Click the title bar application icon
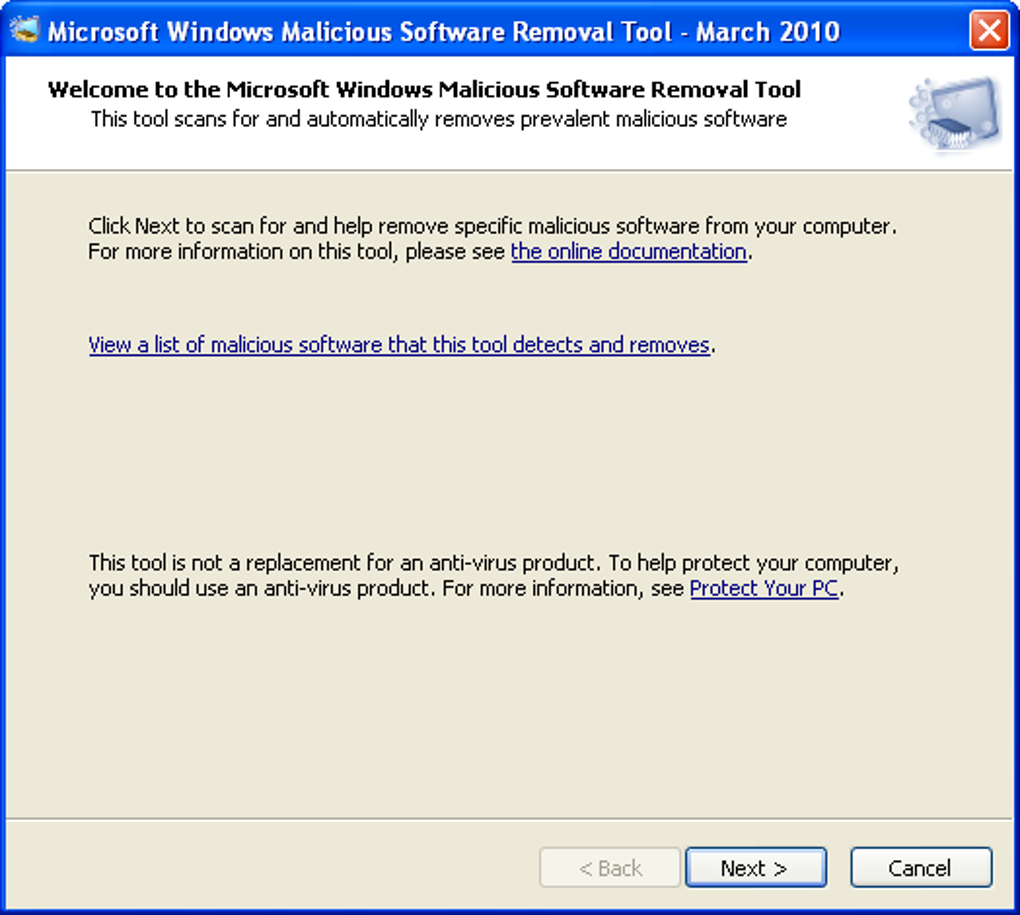 (25, 30)
